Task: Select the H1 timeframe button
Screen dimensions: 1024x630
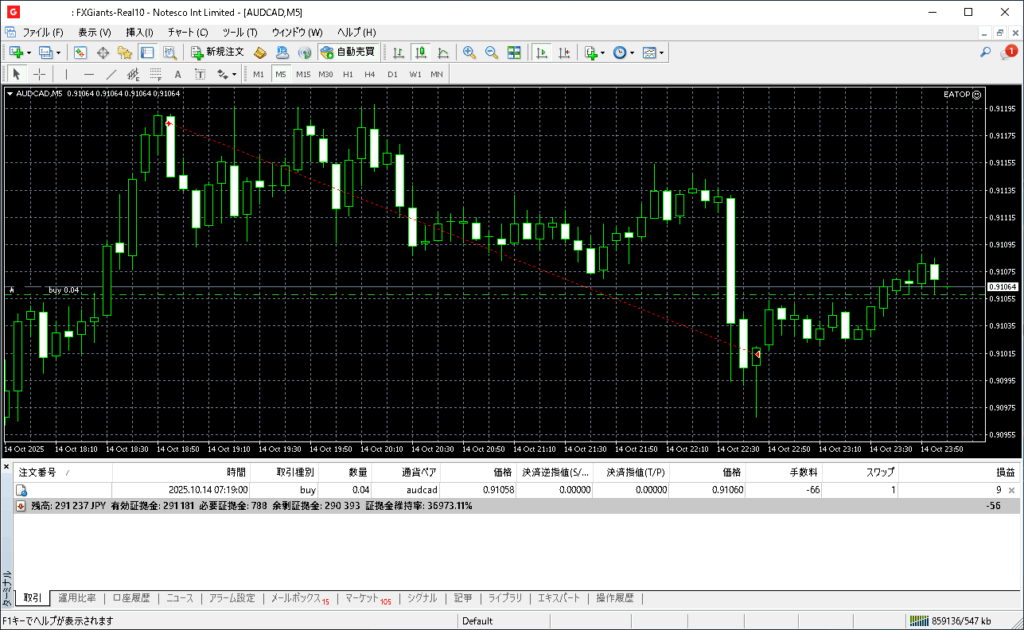Action: coord(348,74)
